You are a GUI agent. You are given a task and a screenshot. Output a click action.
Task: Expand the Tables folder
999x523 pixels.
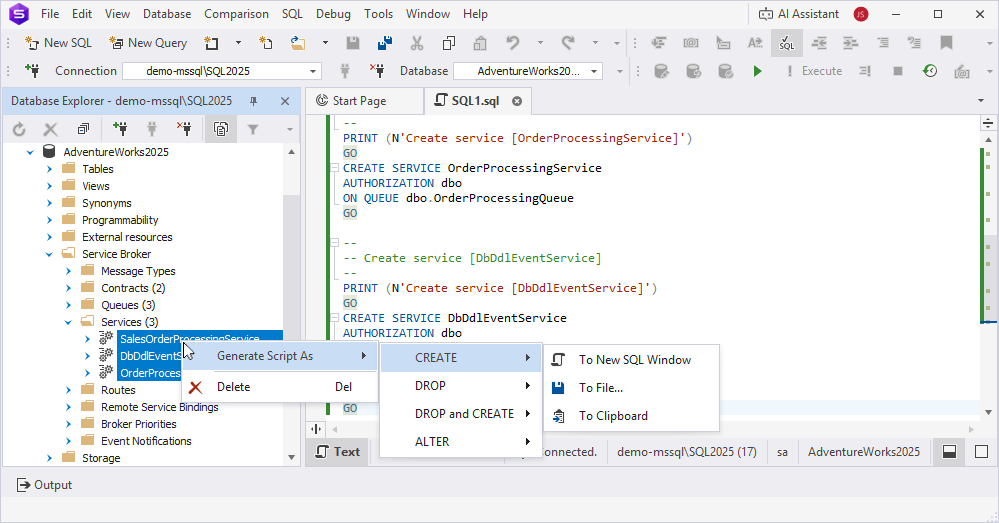coord(49,169)
